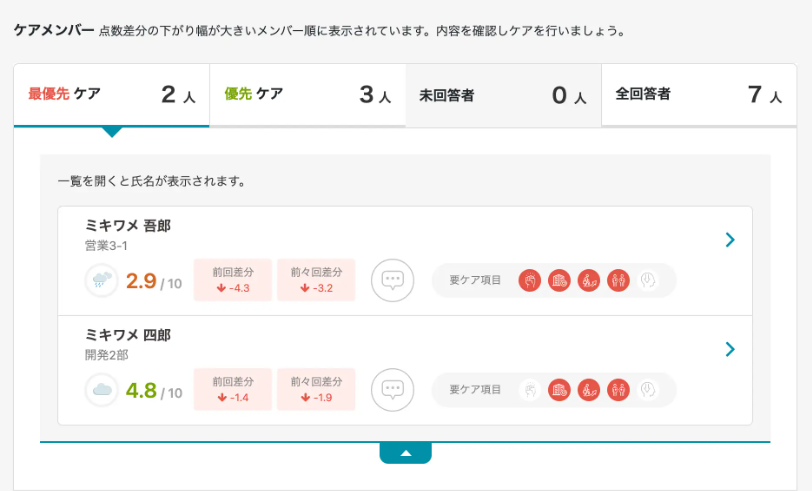The height and width of the screenshot is (491, 812).
Task: Open comment bubble for ミキワメ 吾郎
Action: point(392,280)
